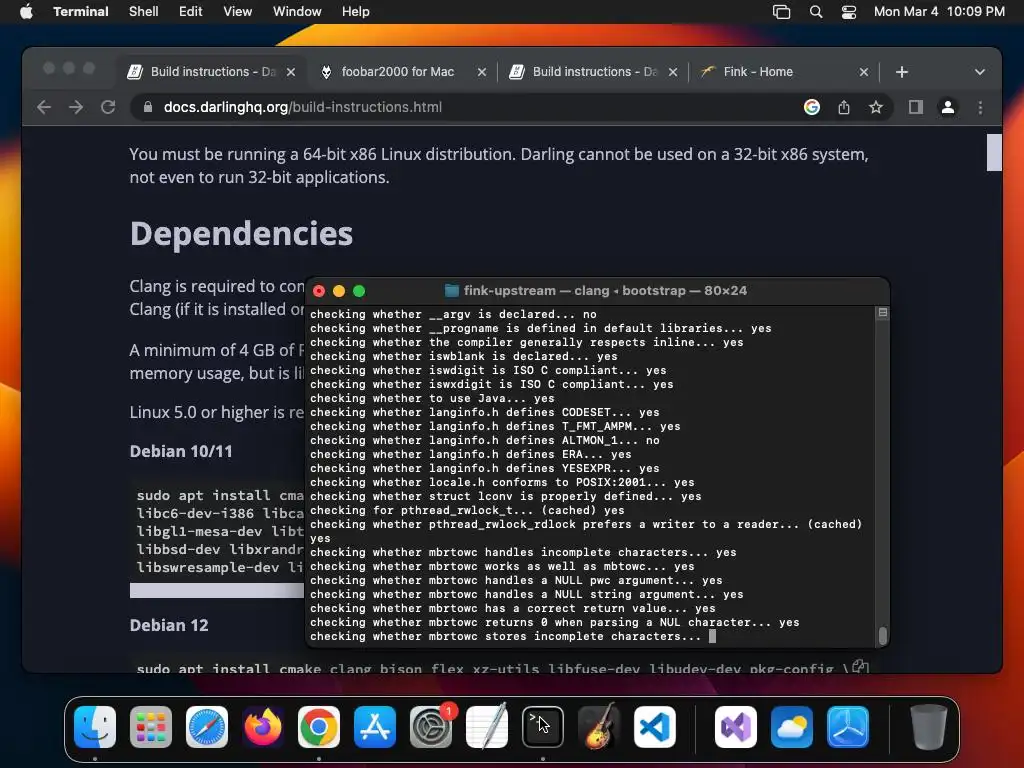The image size is (1024, 768).
Task: Toggle the browser side panel icon
Action: point(916,107)
